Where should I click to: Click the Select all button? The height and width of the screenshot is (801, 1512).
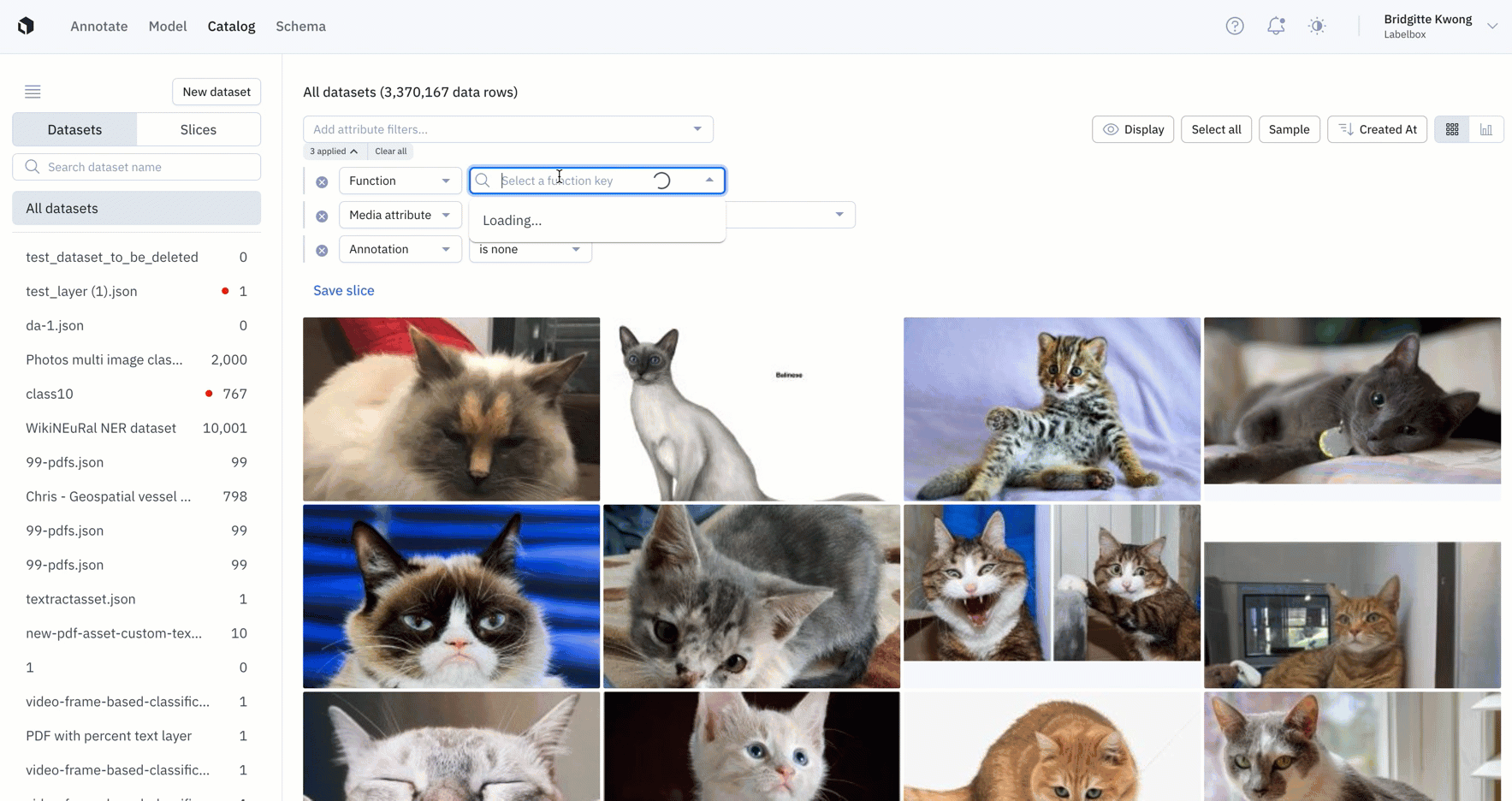pos(1216,129)
